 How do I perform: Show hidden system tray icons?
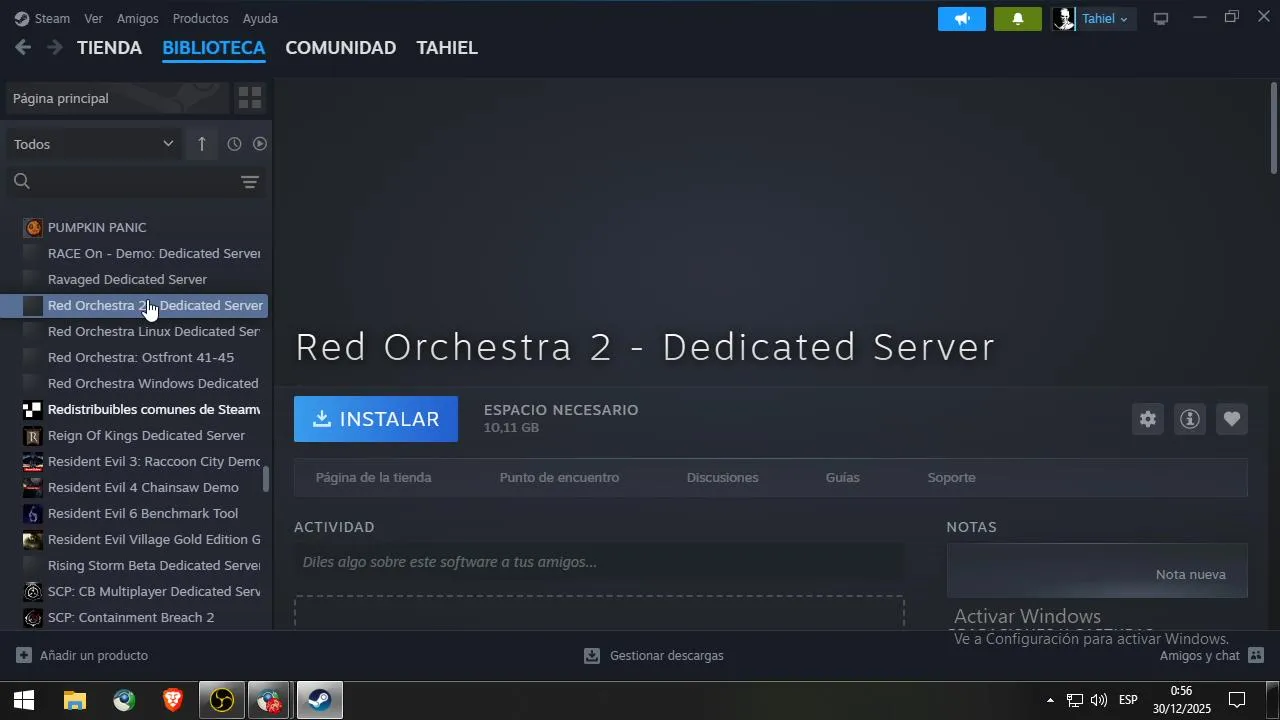point(1050,700)
